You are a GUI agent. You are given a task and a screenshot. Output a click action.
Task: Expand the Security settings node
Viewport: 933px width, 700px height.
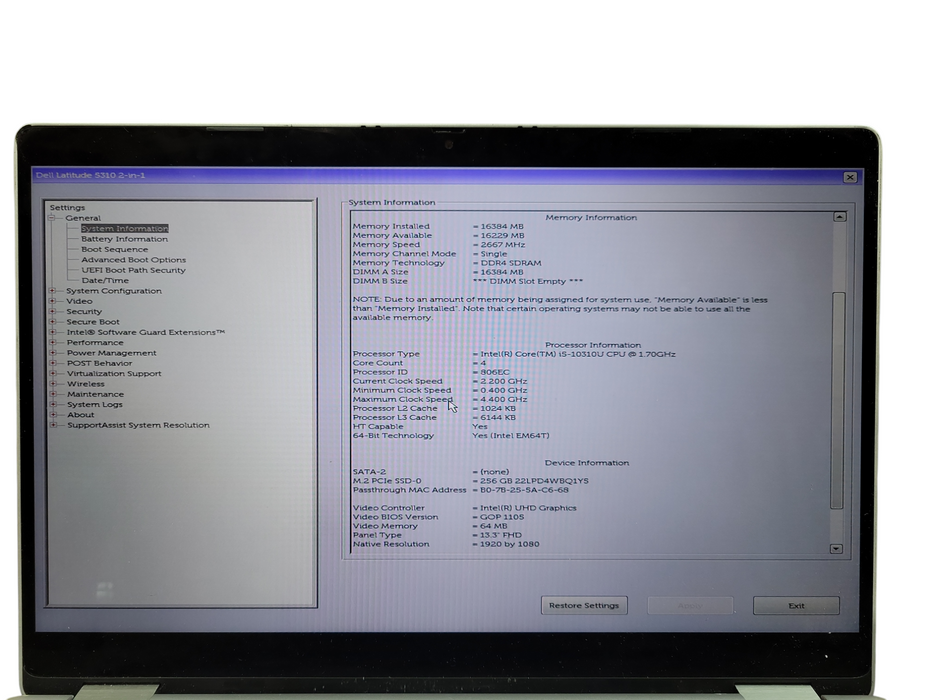52,311
